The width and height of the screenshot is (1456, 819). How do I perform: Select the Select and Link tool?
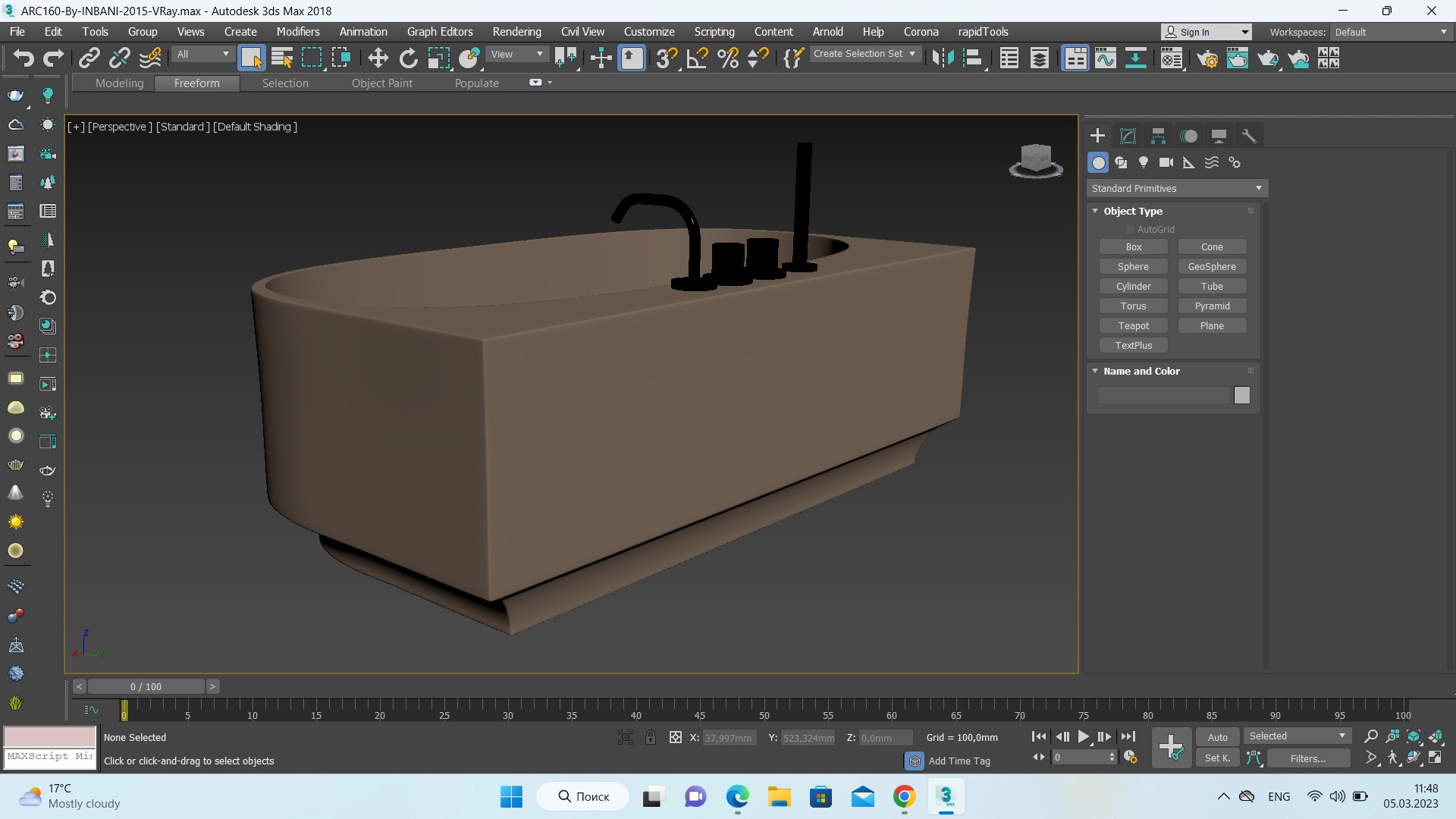coord(89,58)
